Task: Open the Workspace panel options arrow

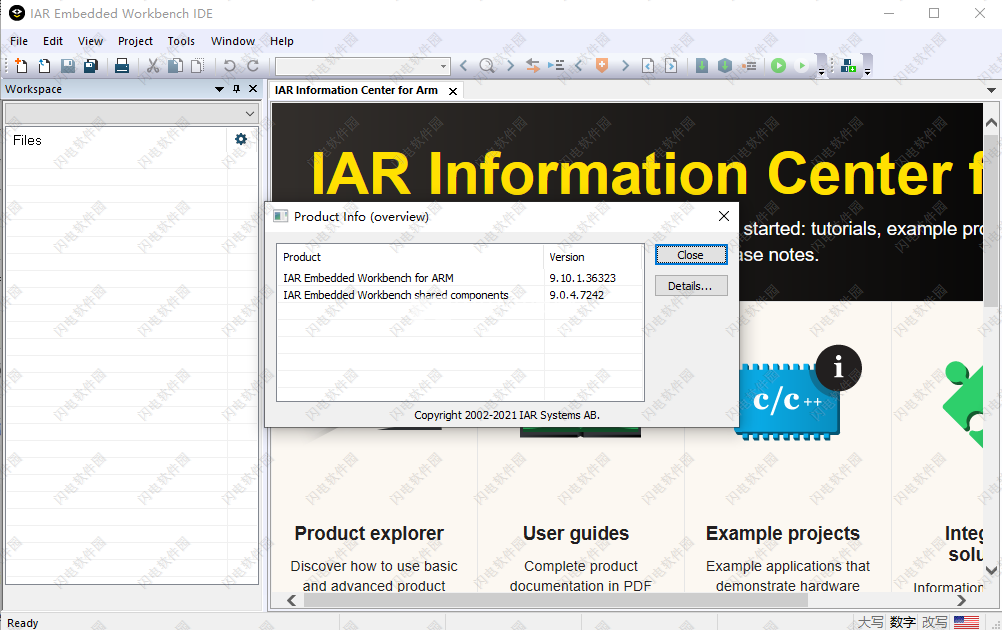Action: click(220, 89)
